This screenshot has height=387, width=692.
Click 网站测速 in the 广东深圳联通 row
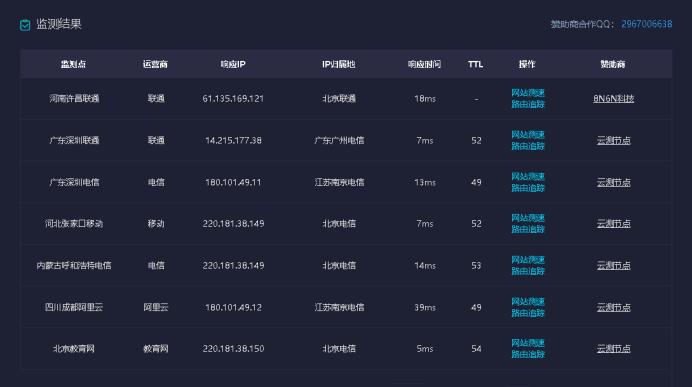(528, 135)
